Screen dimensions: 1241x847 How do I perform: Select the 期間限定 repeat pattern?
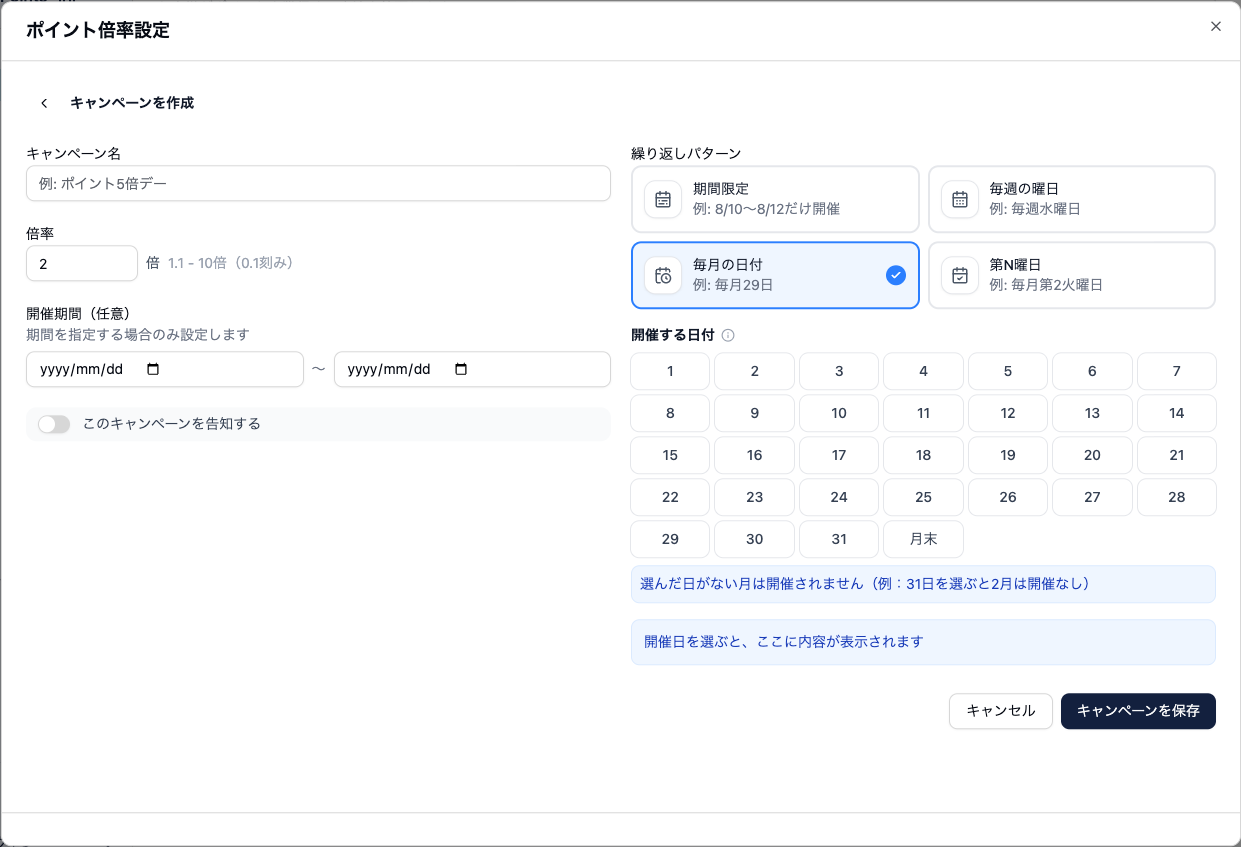[x=775, y=199]
